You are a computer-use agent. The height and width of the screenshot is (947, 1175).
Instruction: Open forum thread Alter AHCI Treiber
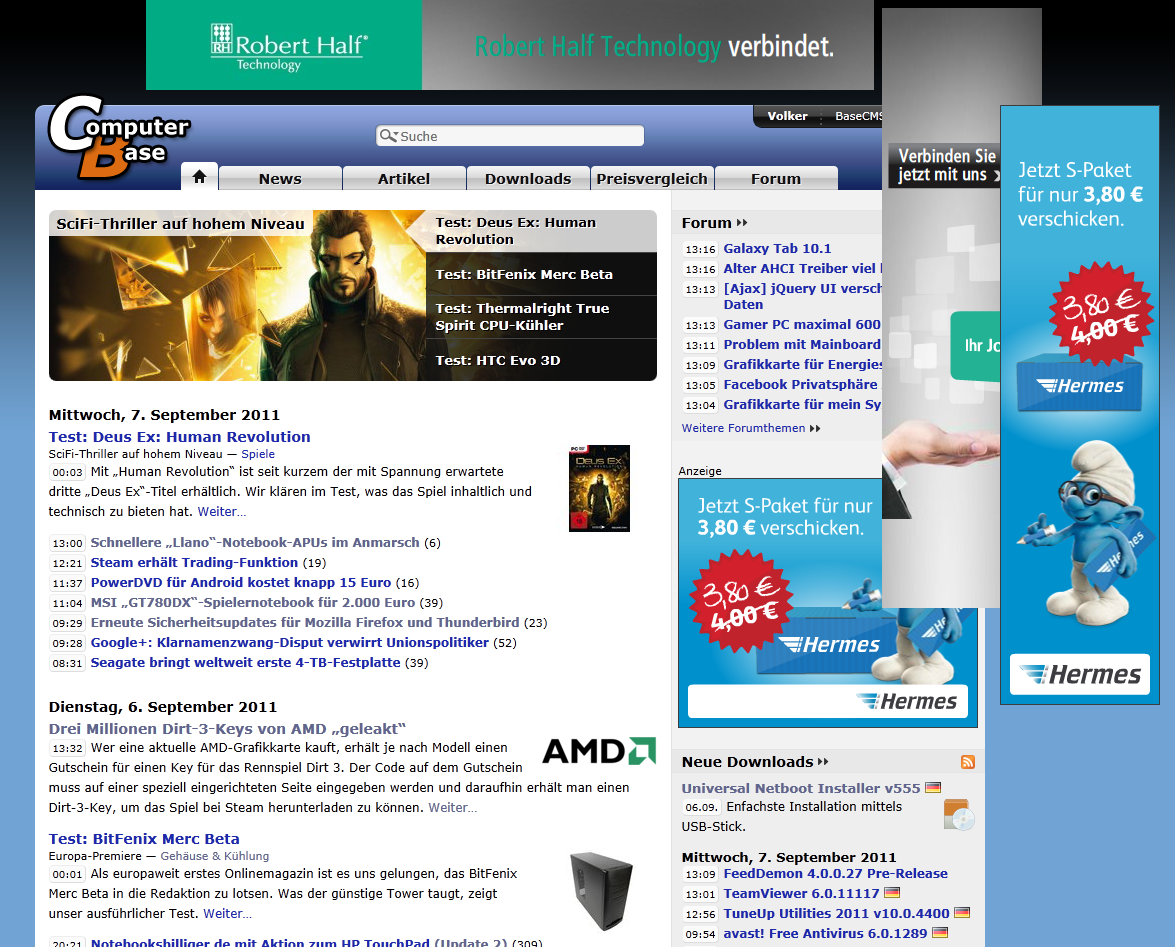[x=803, y=269]
